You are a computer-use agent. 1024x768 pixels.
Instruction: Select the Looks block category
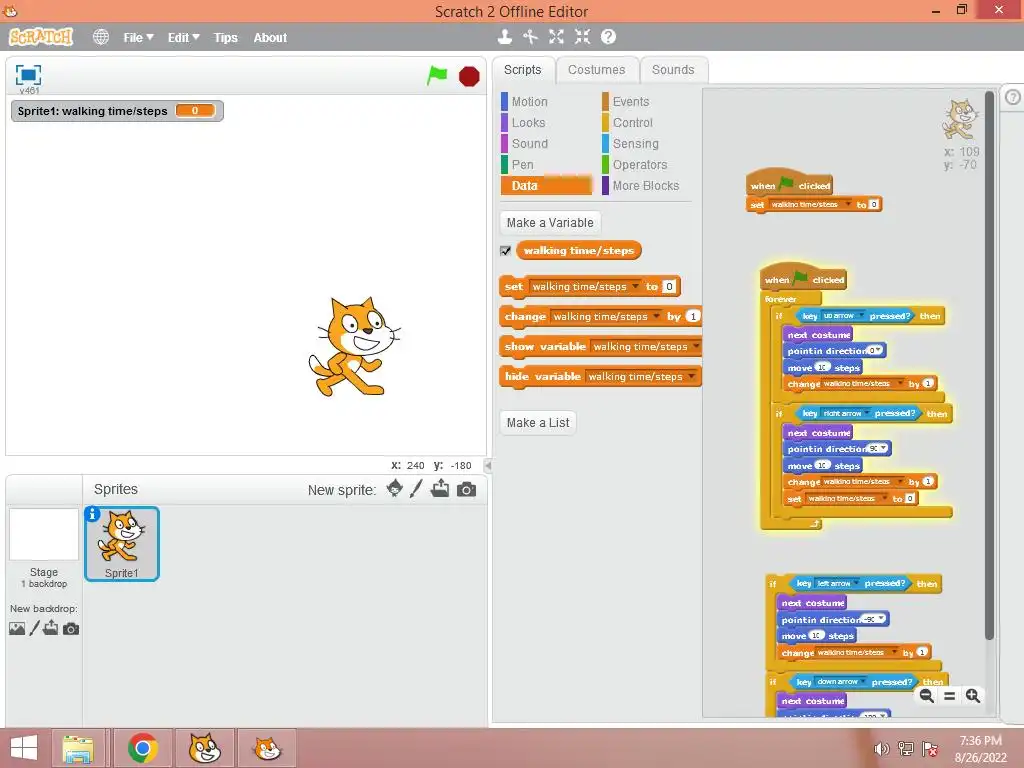click(x=528, y=123)
